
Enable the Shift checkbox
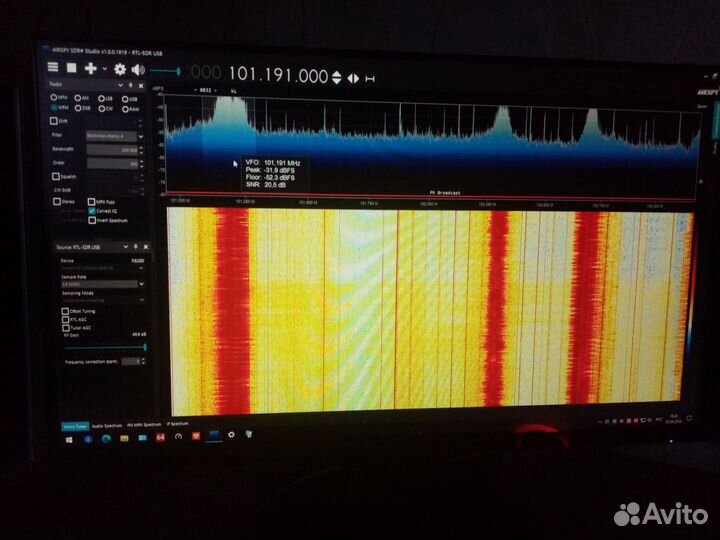click(54, 121)
